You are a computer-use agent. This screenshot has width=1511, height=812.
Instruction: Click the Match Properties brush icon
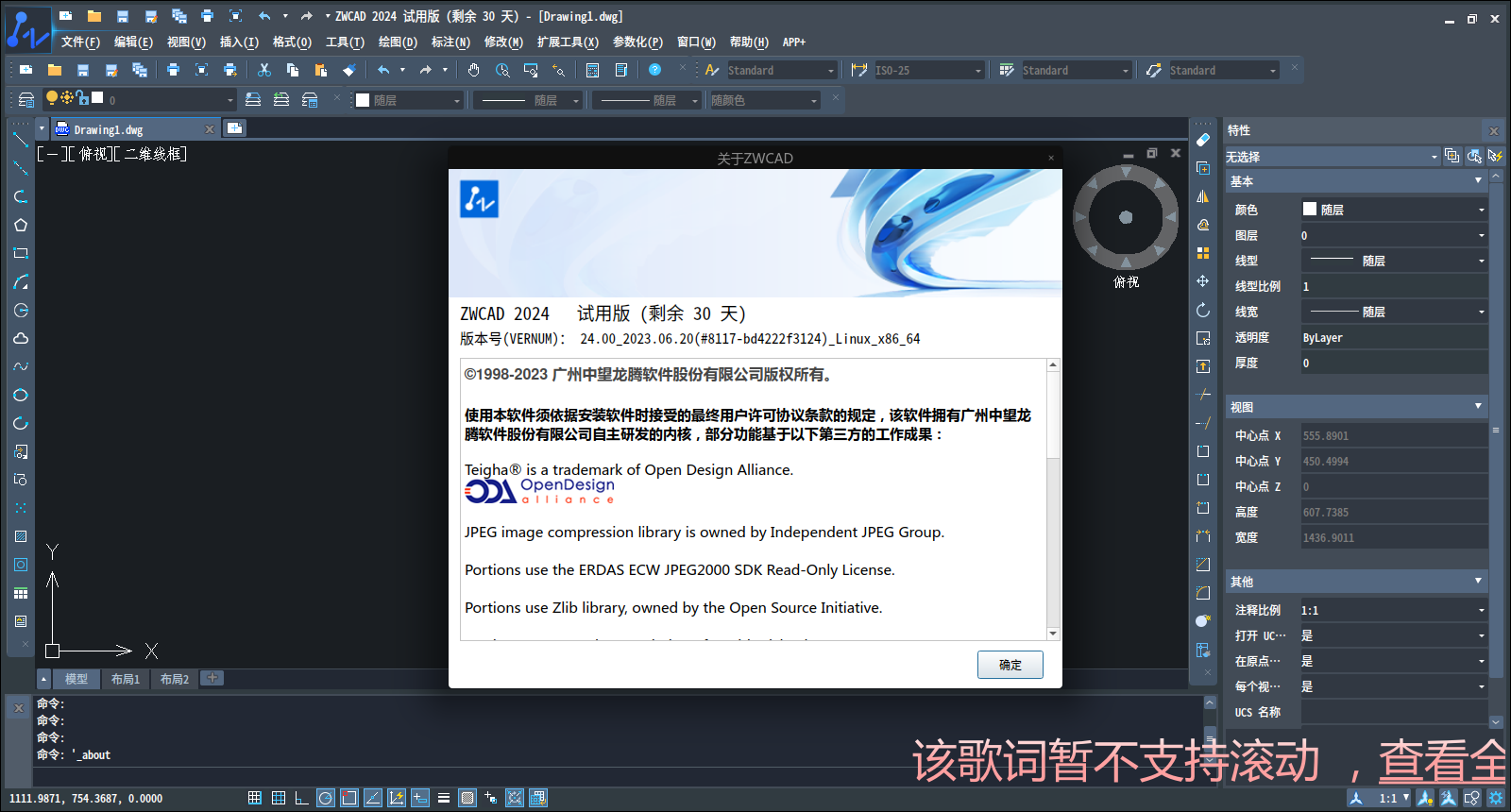[x=349, y=70]
